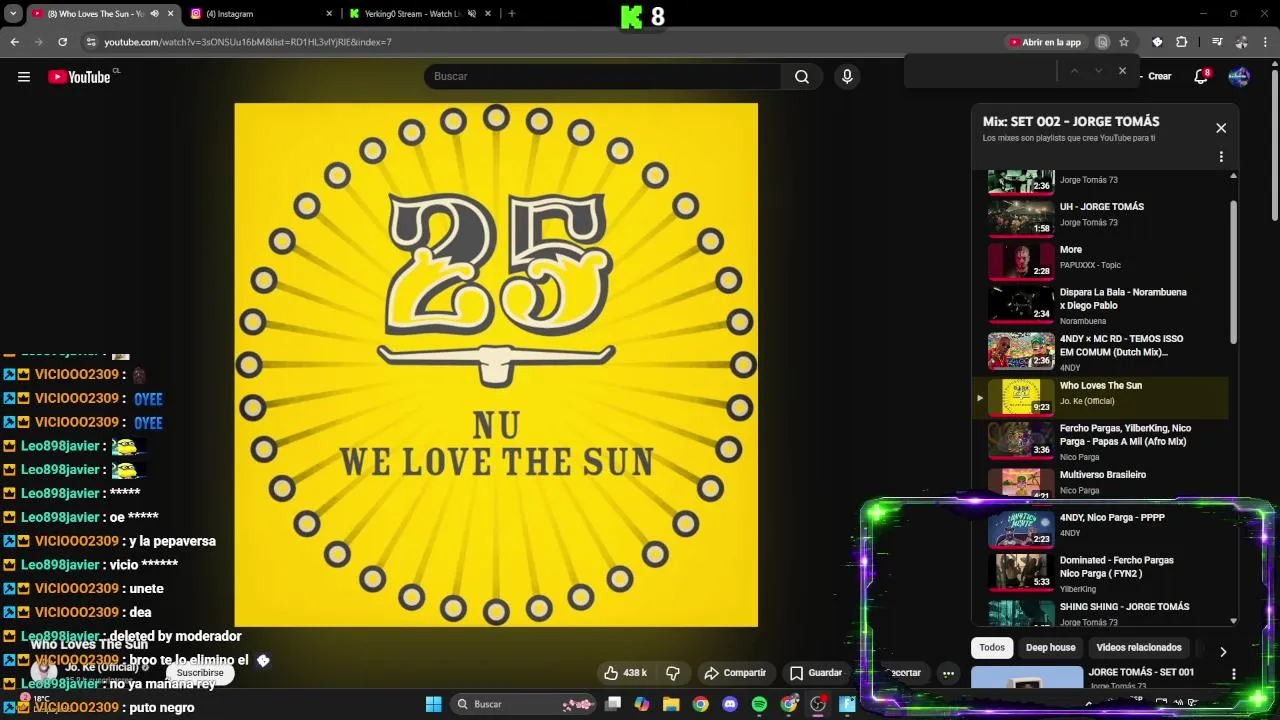Open Spotify from the taskbar
Screen dimensions: 1280x720
tap(759, 704)
